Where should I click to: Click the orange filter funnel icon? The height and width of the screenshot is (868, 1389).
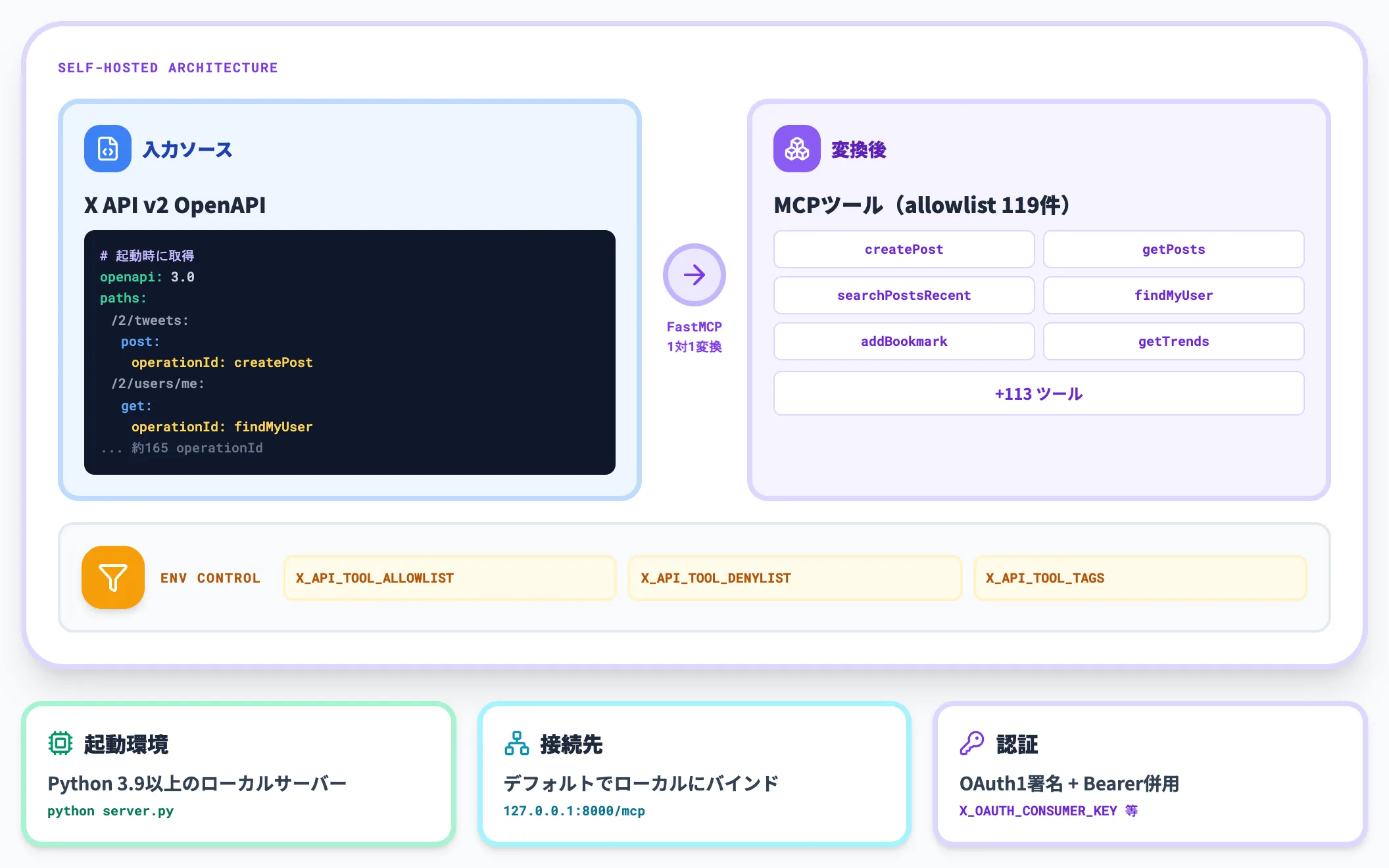click(113, 577)
